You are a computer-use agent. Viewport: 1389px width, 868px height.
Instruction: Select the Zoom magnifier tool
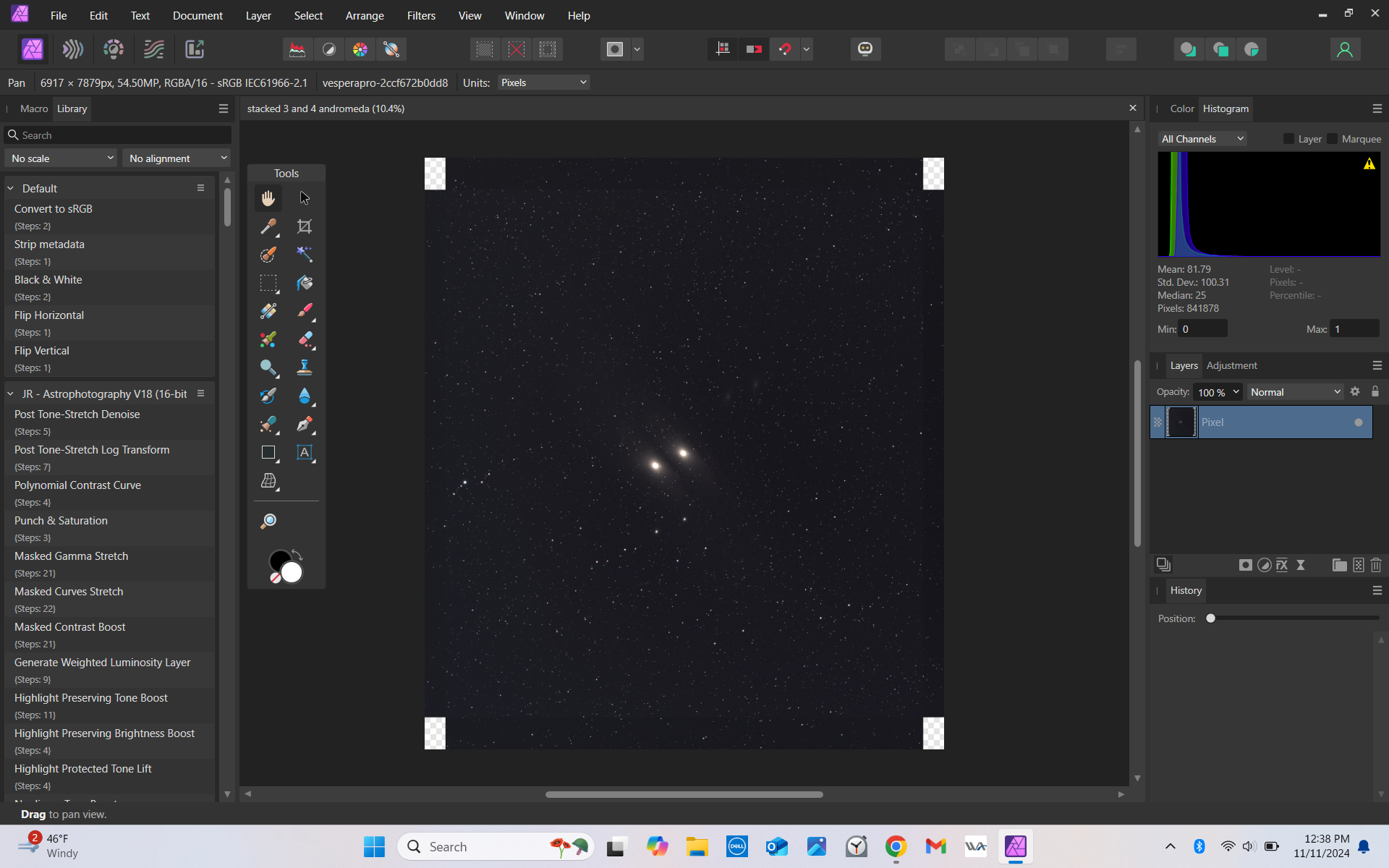pyautogui.click(x=268, y=521)
